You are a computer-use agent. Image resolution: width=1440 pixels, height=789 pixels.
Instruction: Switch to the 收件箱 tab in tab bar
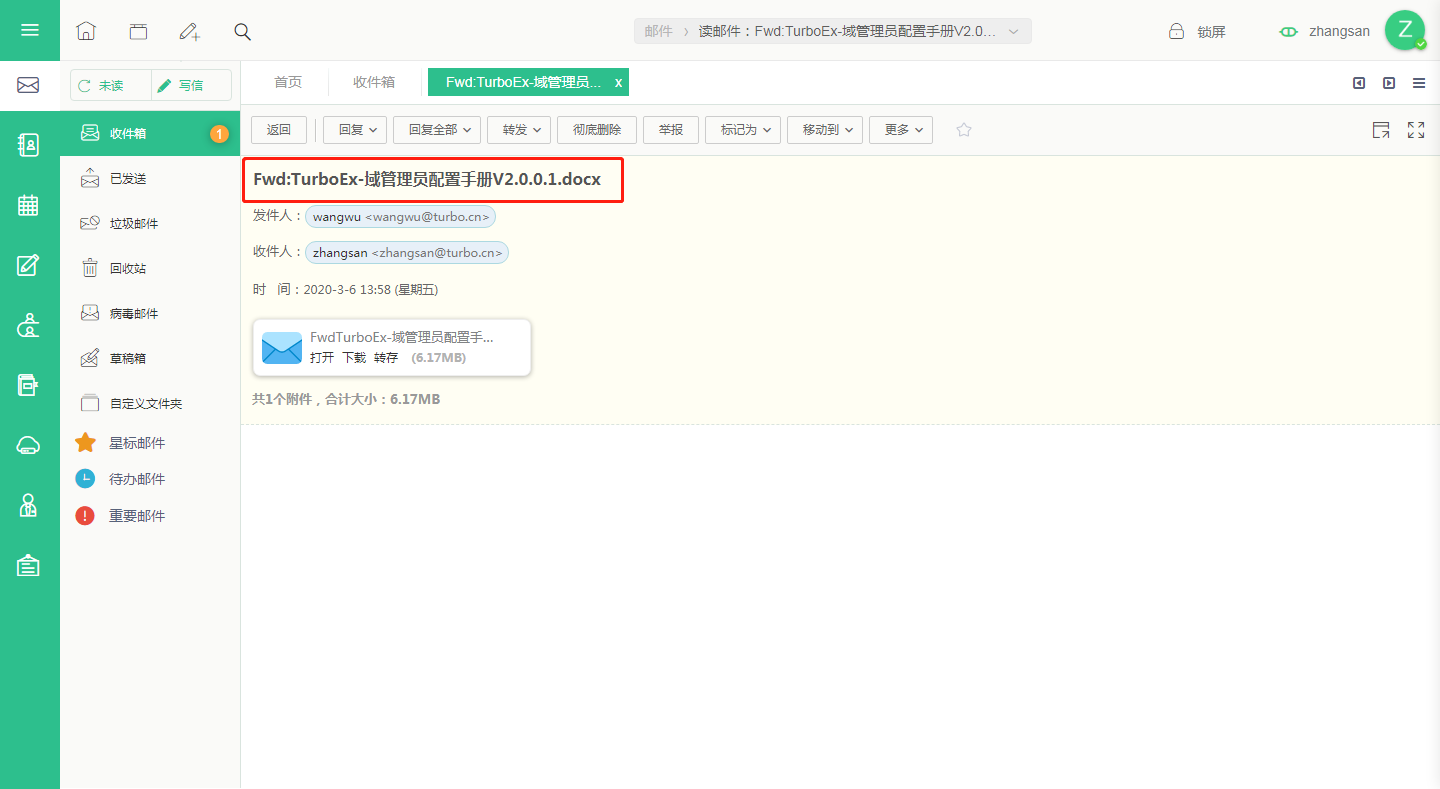click(x=374, y=83)
